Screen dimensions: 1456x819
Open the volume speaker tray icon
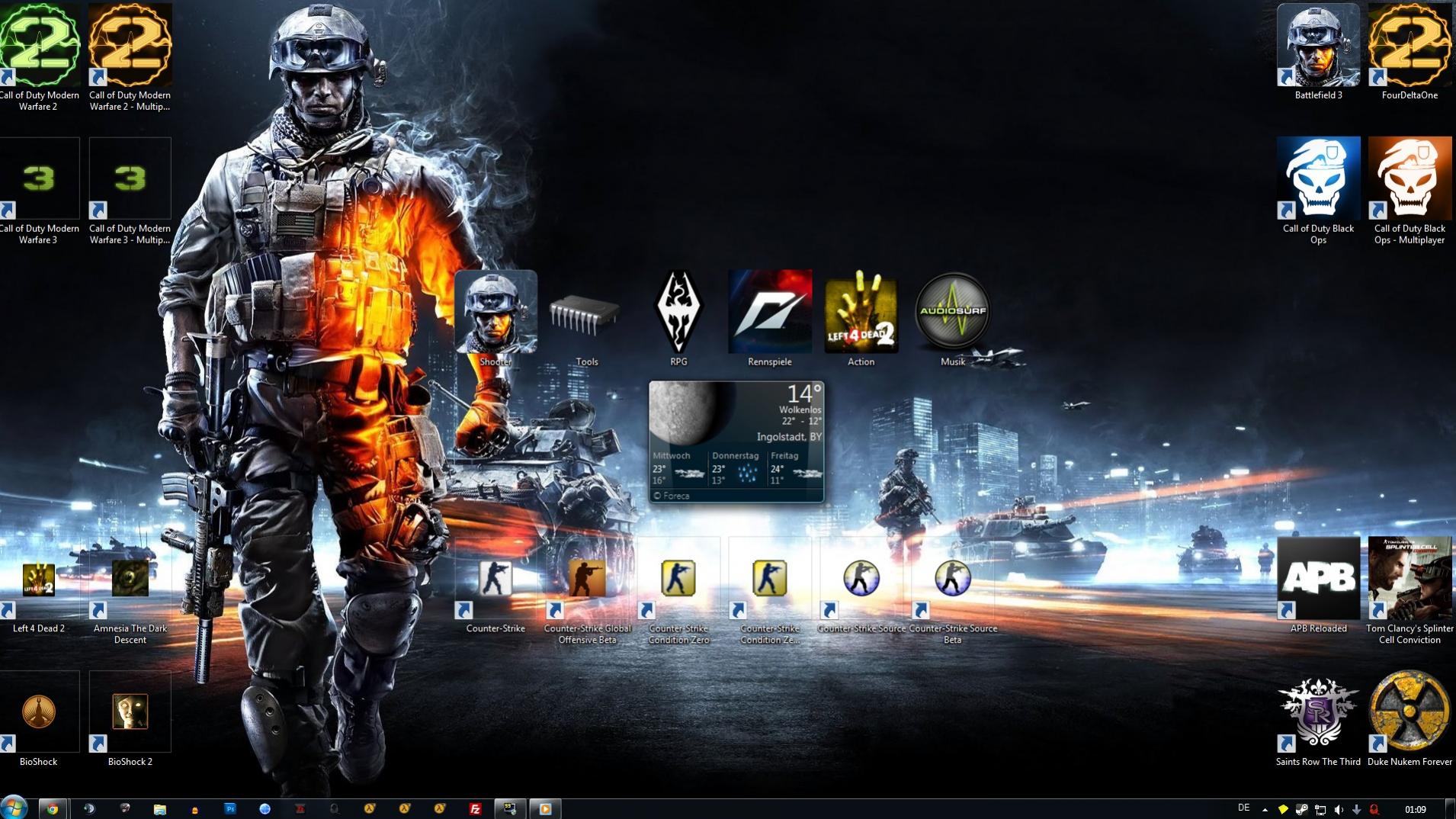pos(1339,810)
